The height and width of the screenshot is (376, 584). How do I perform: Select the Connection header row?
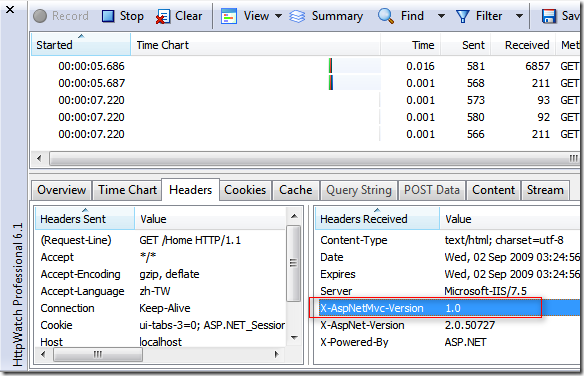click(161, 308)
